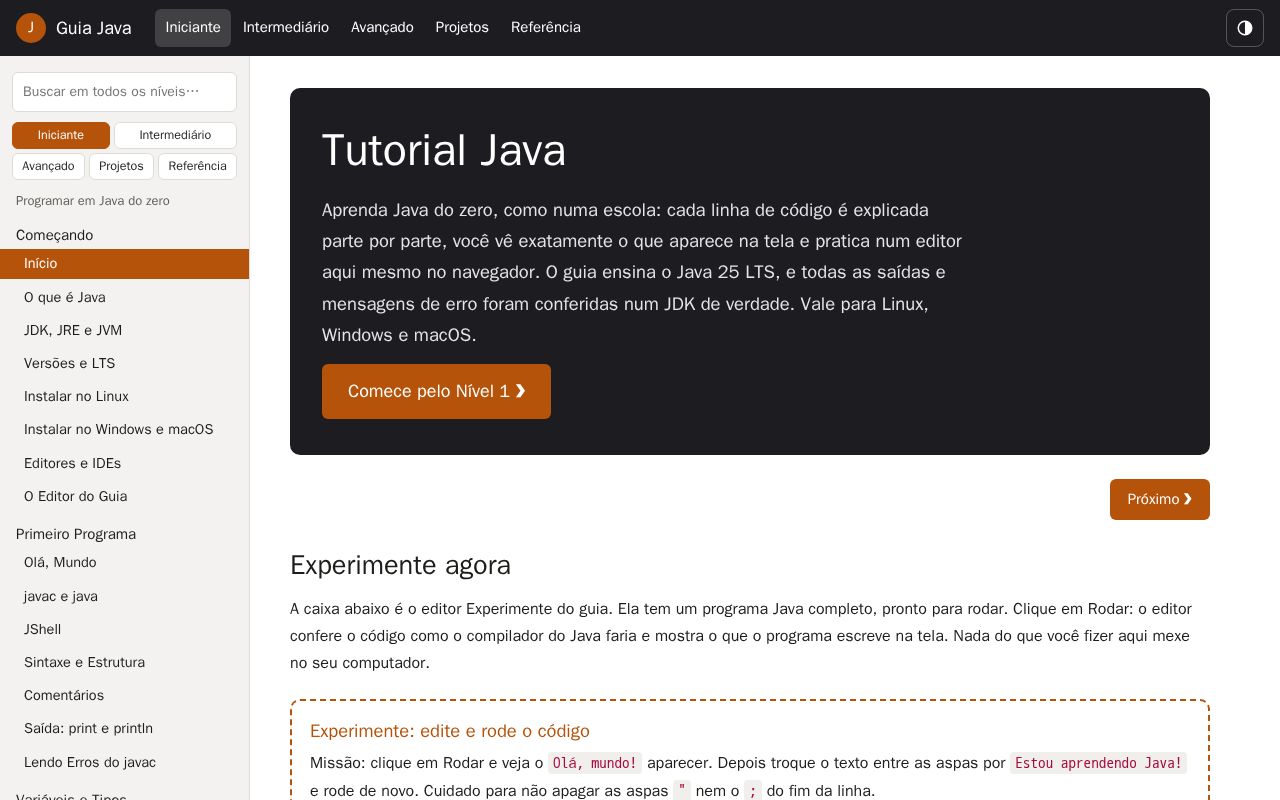
Task: Open the Iniciante tab in top navigation
Action: [193, 28]
